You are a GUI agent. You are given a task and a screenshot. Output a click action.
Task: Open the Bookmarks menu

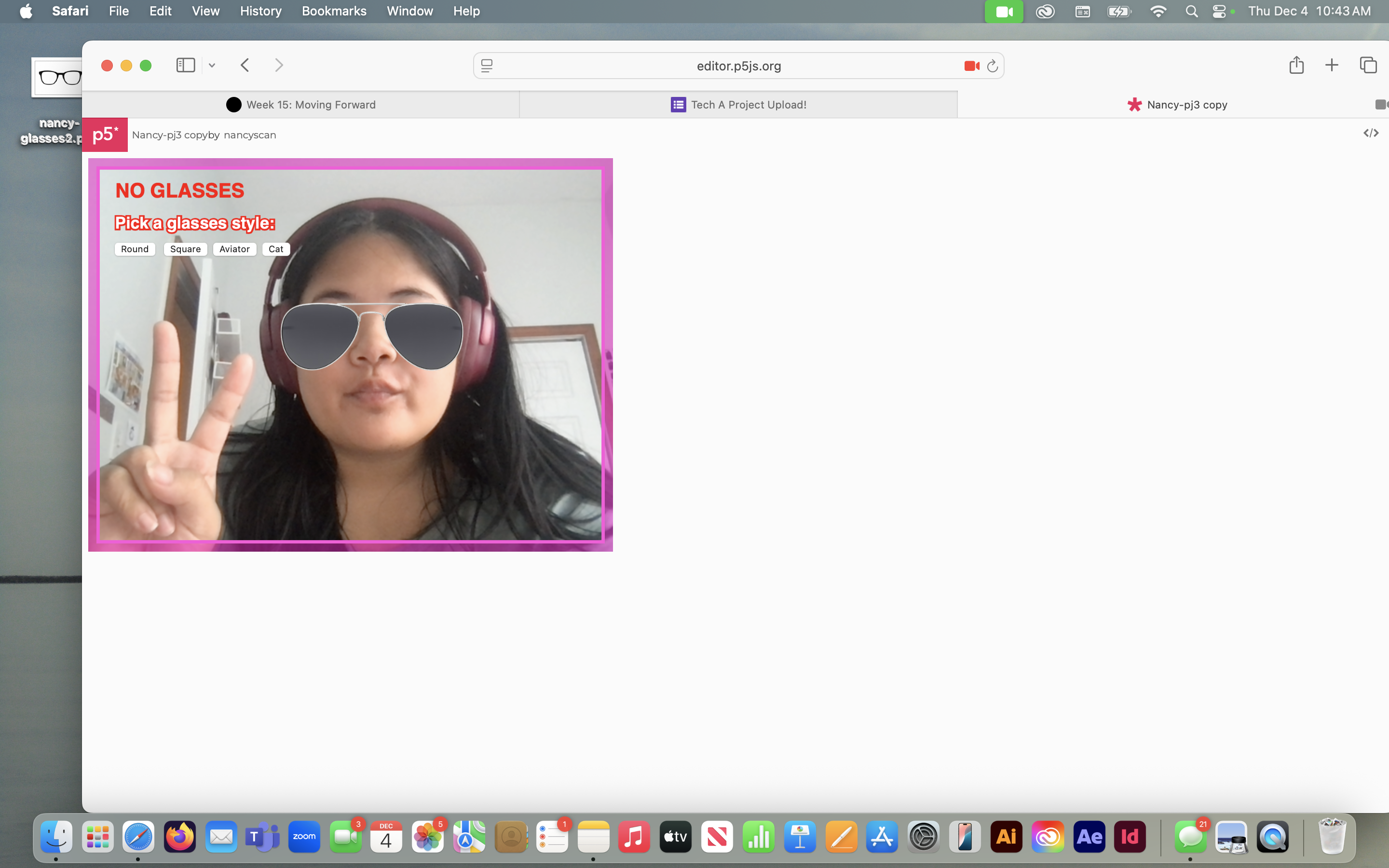tap(334, 11)
